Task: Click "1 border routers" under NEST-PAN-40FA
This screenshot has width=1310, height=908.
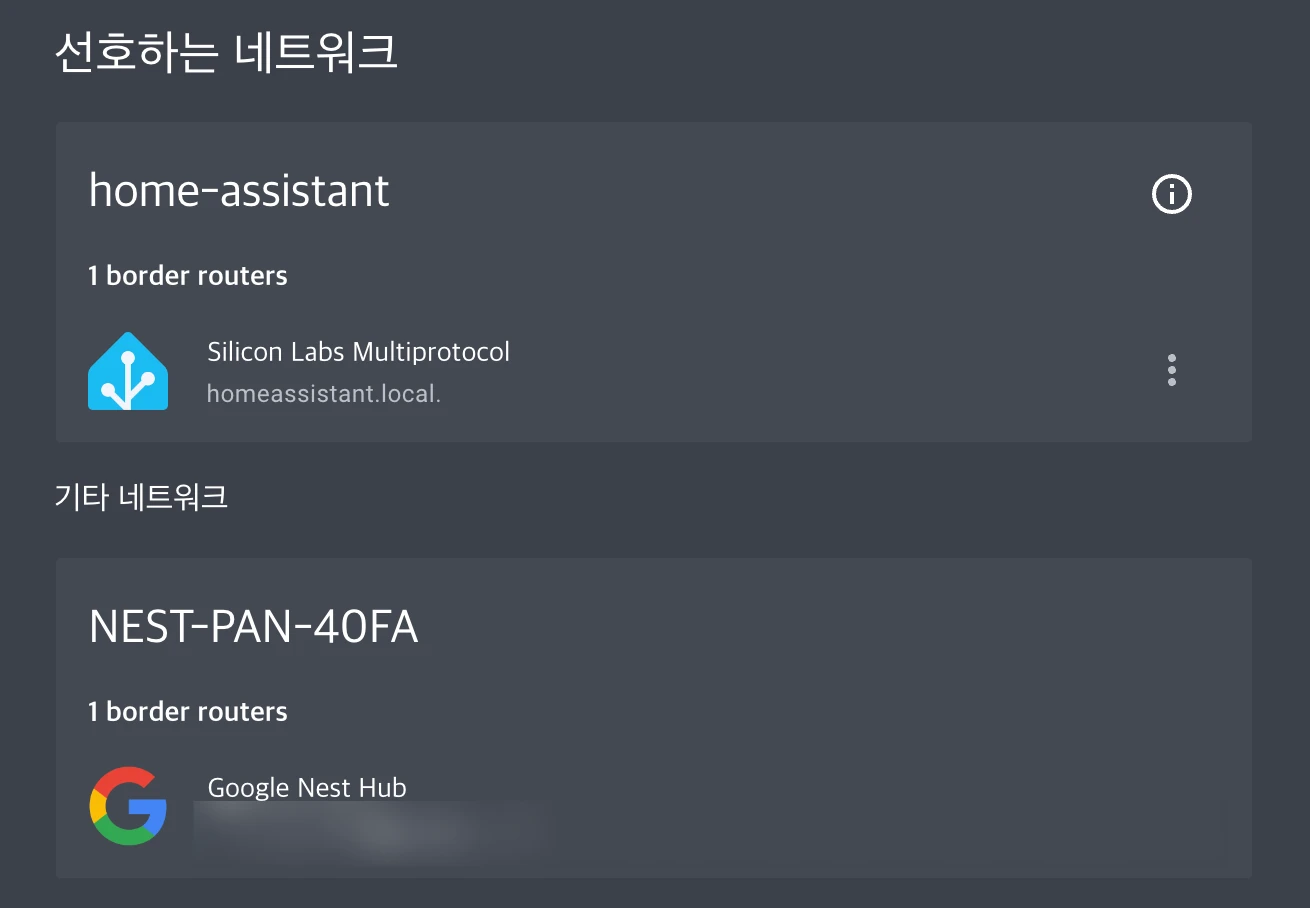Action: tap(187, 712)
